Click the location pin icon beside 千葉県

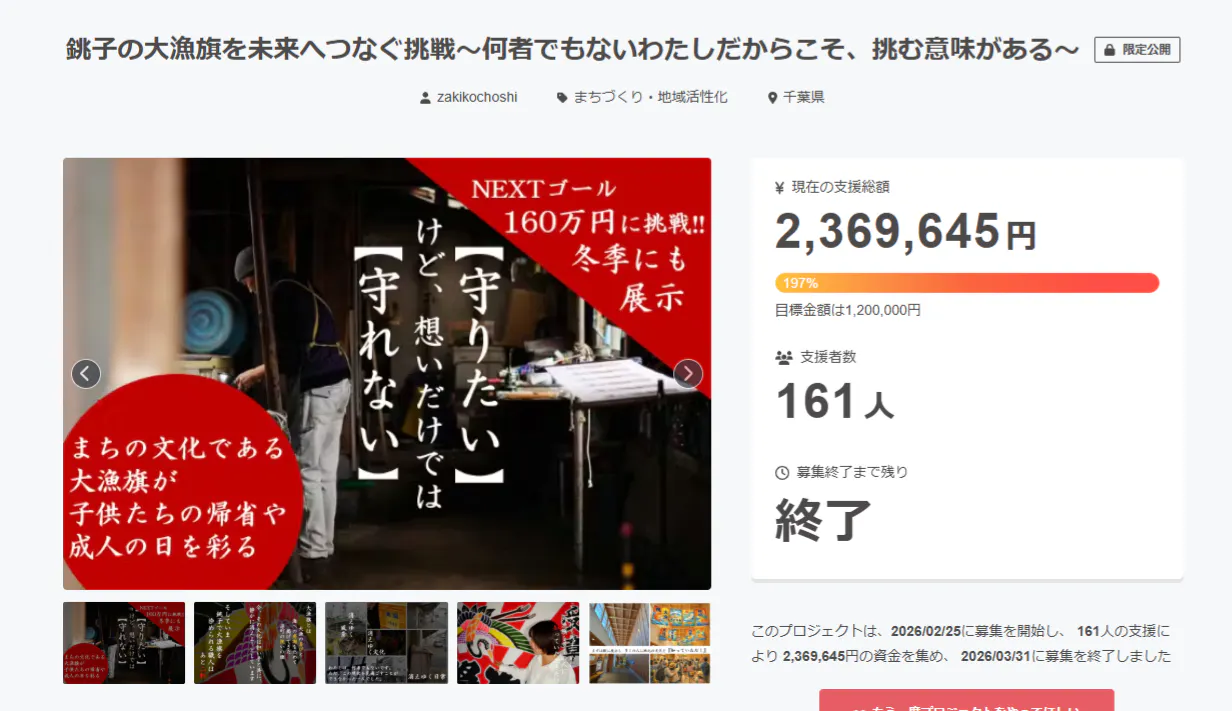772,98
